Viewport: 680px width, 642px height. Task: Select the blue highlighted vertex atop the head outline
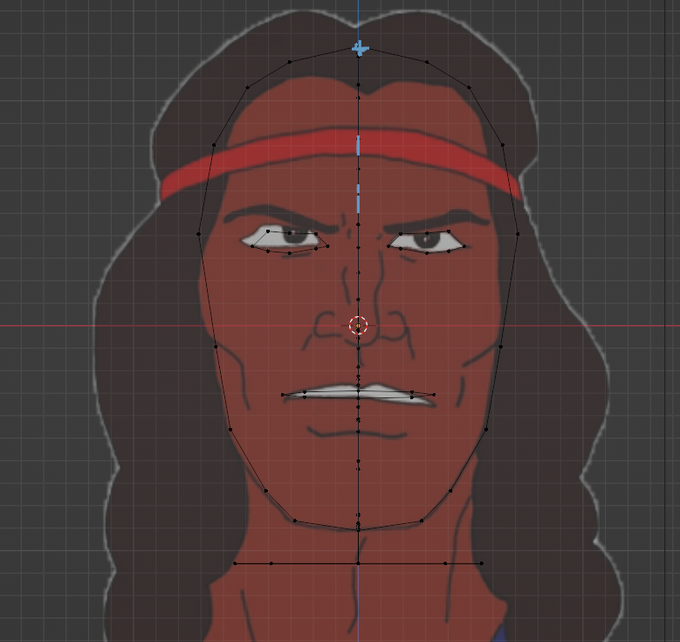[x=359, y=49]
